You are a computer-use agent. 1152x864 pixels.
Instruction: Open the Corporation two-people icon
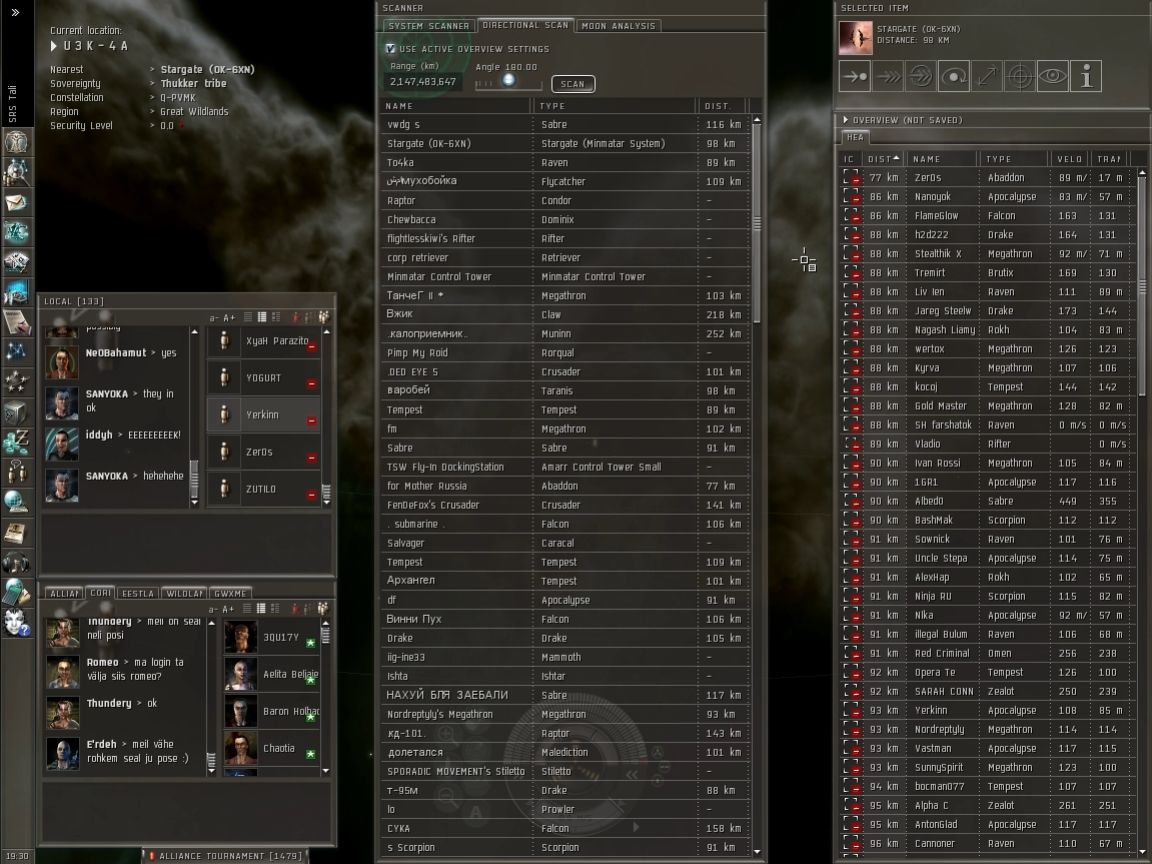tap(16, 472)
